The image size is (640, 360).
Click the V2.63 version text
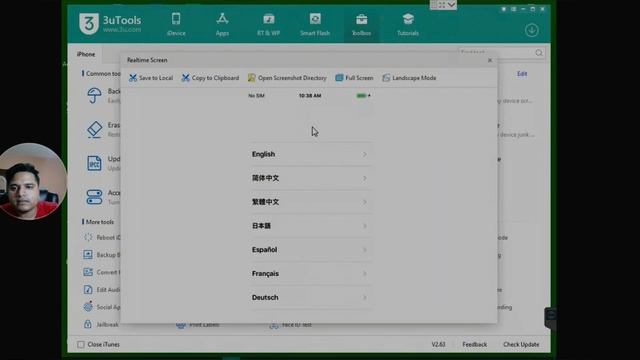pyautogui.click(x=438, y=344)
